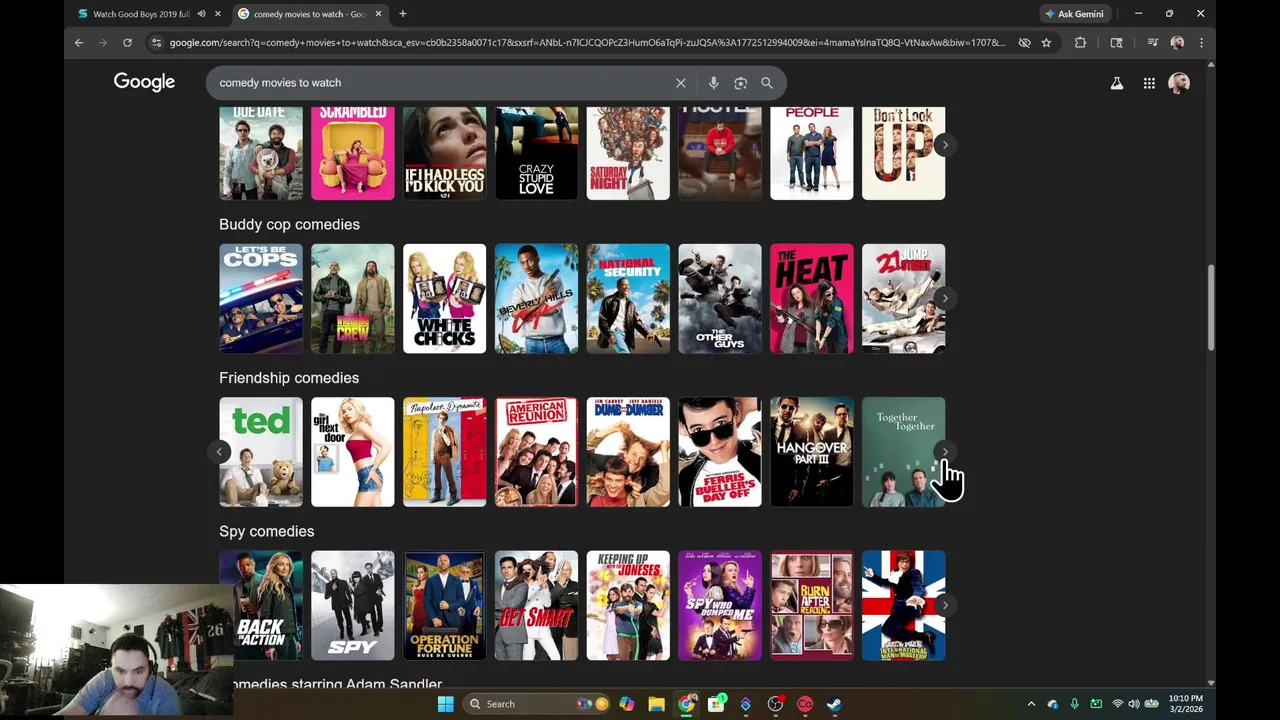Open Search Labs flask icon

[1116, 83]
